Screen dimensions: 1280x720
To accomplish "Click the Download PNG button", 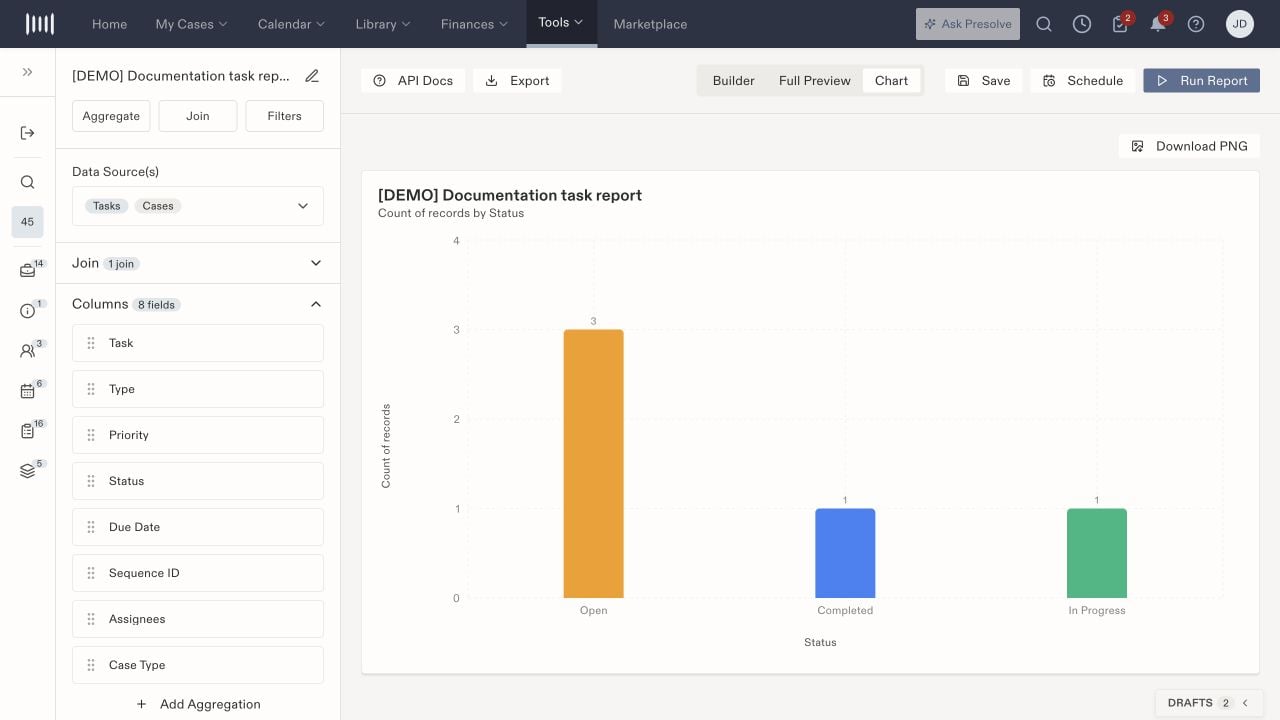I will 1189,146.
